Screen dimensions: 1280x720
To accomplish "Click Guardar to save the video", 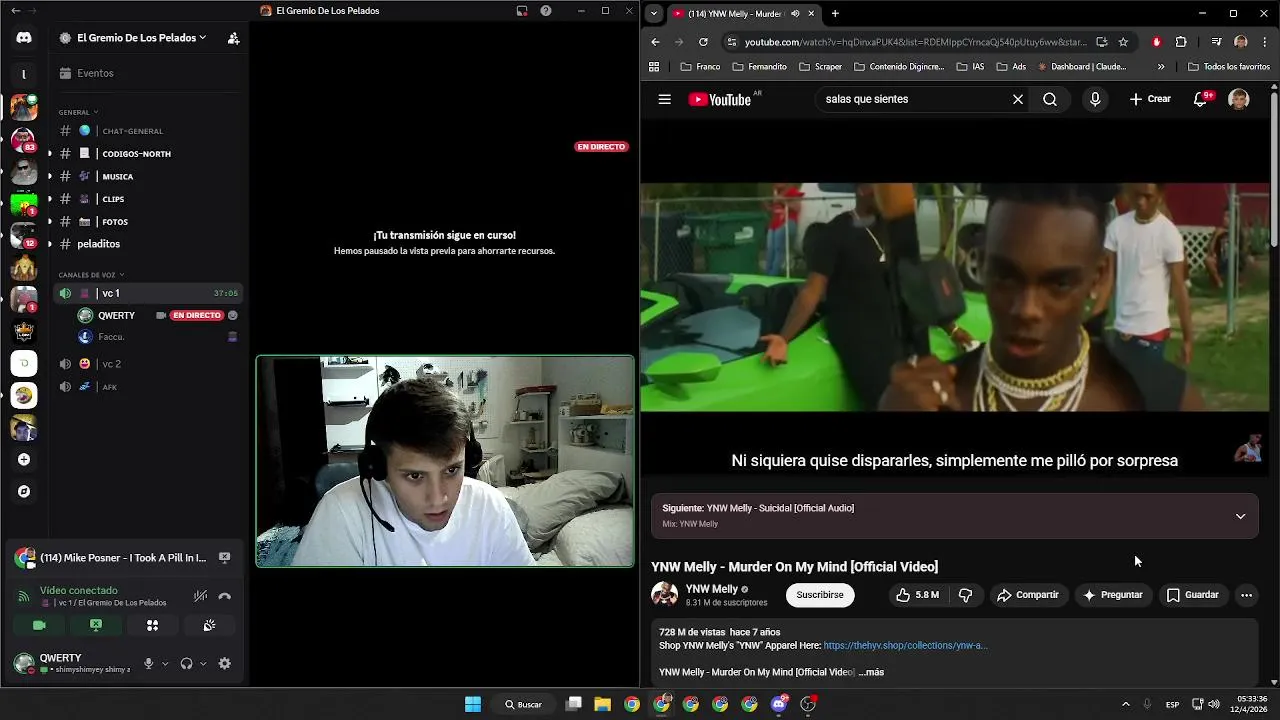I will coord(1193,595).
